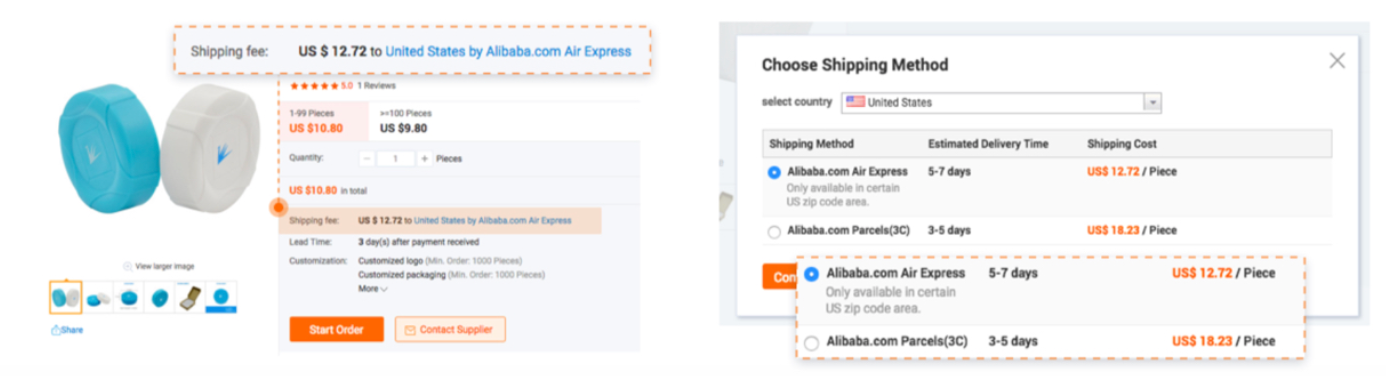This screenshot has width=1386, height=376.
Task: Open shipping link in the top callout
Action: (508, 50)
